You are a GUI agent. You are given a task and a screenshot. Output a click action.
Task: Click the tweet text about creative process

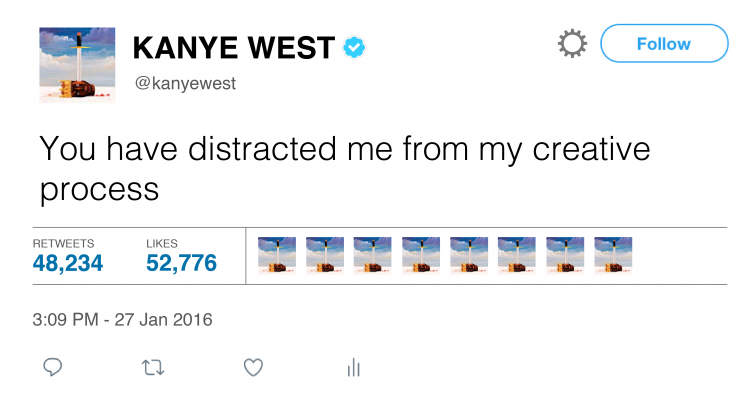pos(344,169)
